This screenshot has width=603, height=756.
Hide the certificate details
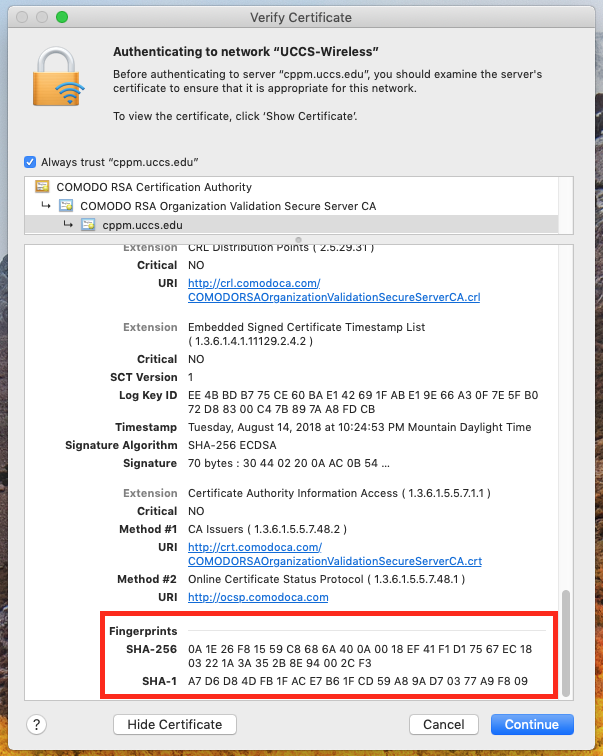click(174, 724)
